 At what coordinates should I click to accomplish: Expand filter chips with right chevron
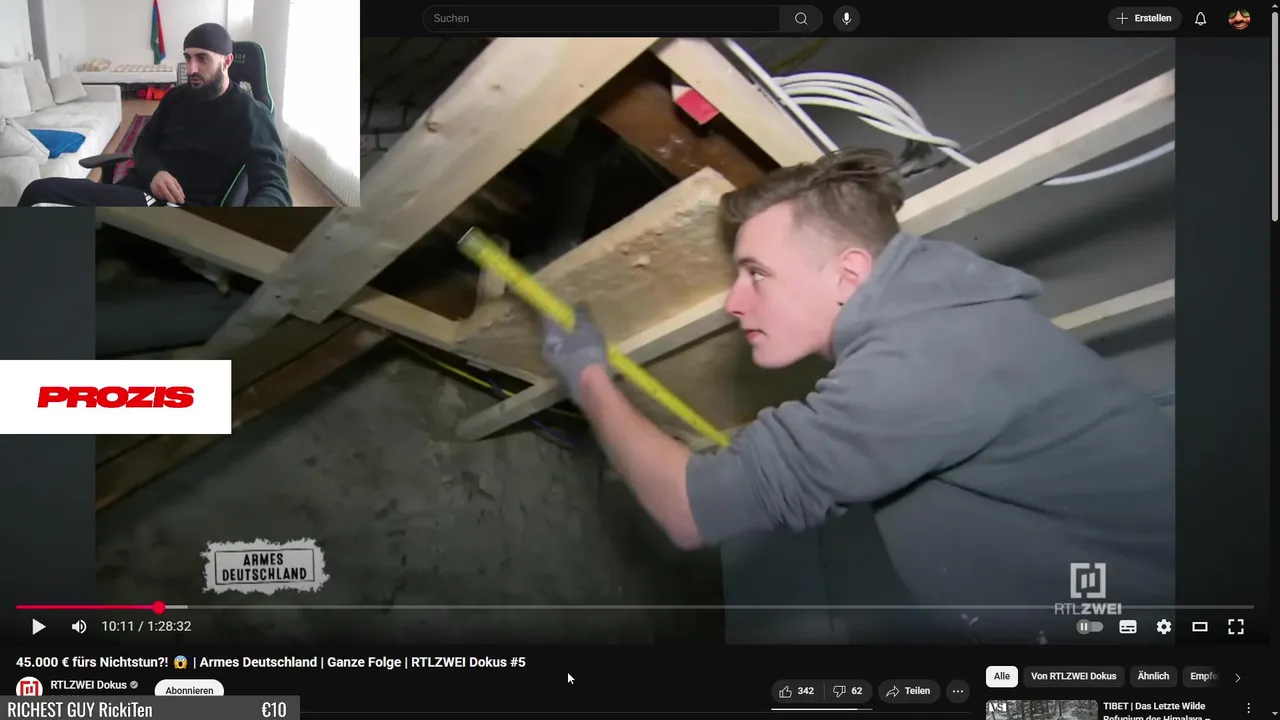[x=1238, y=677]
